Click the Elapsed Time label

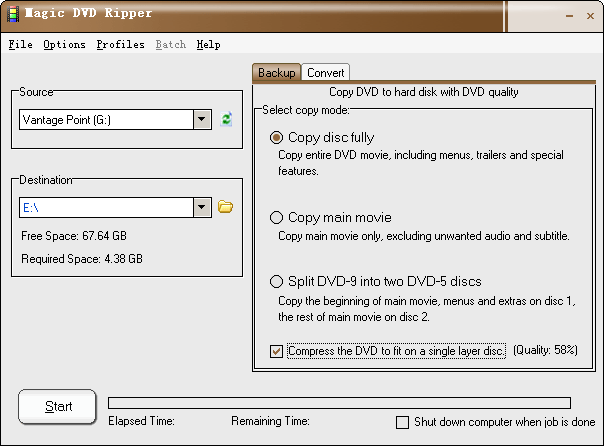click(x=141, y=421)
